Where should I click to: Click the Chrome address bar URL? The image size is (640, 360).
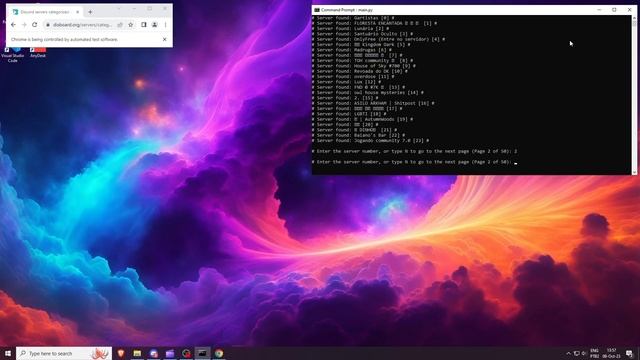pos(82,25)
